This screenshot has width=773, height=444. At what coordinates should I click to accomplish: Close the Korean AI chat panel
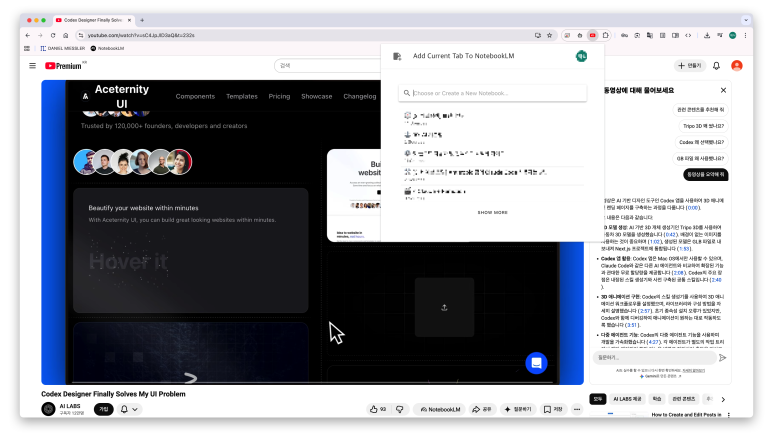[x=723, y=90]
